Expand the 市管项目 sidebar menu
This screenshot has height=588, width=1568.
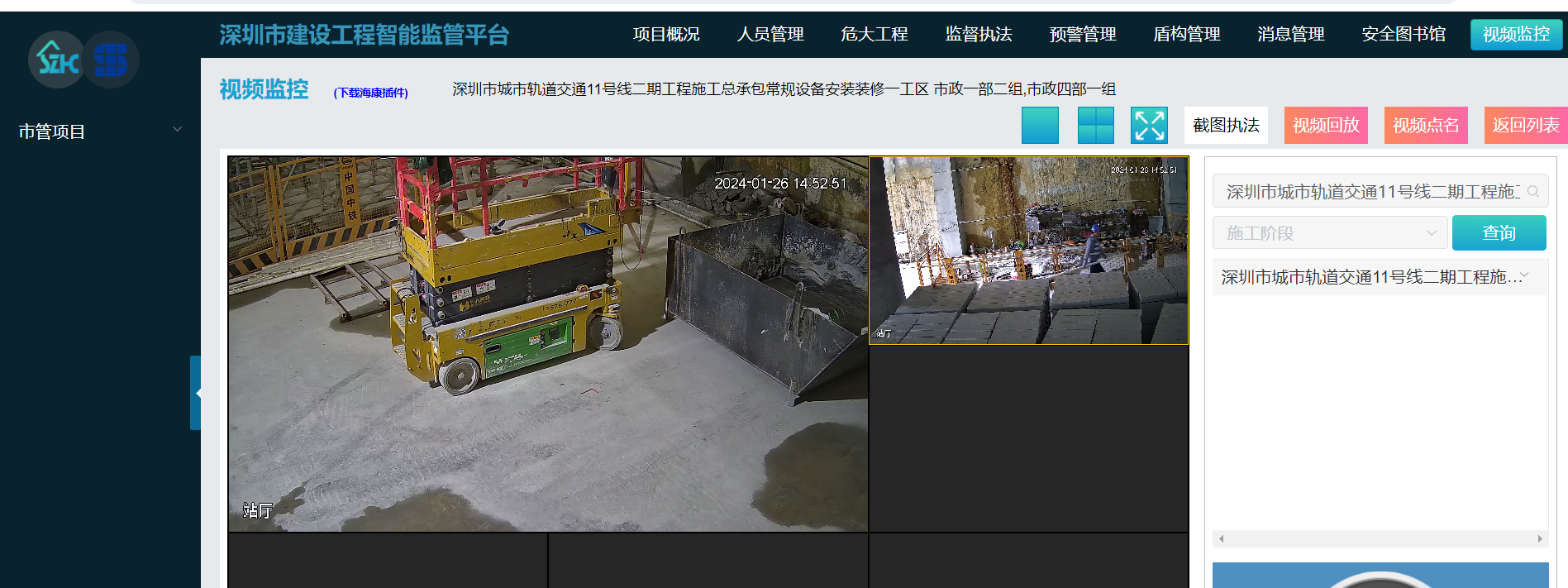point(100,131)
